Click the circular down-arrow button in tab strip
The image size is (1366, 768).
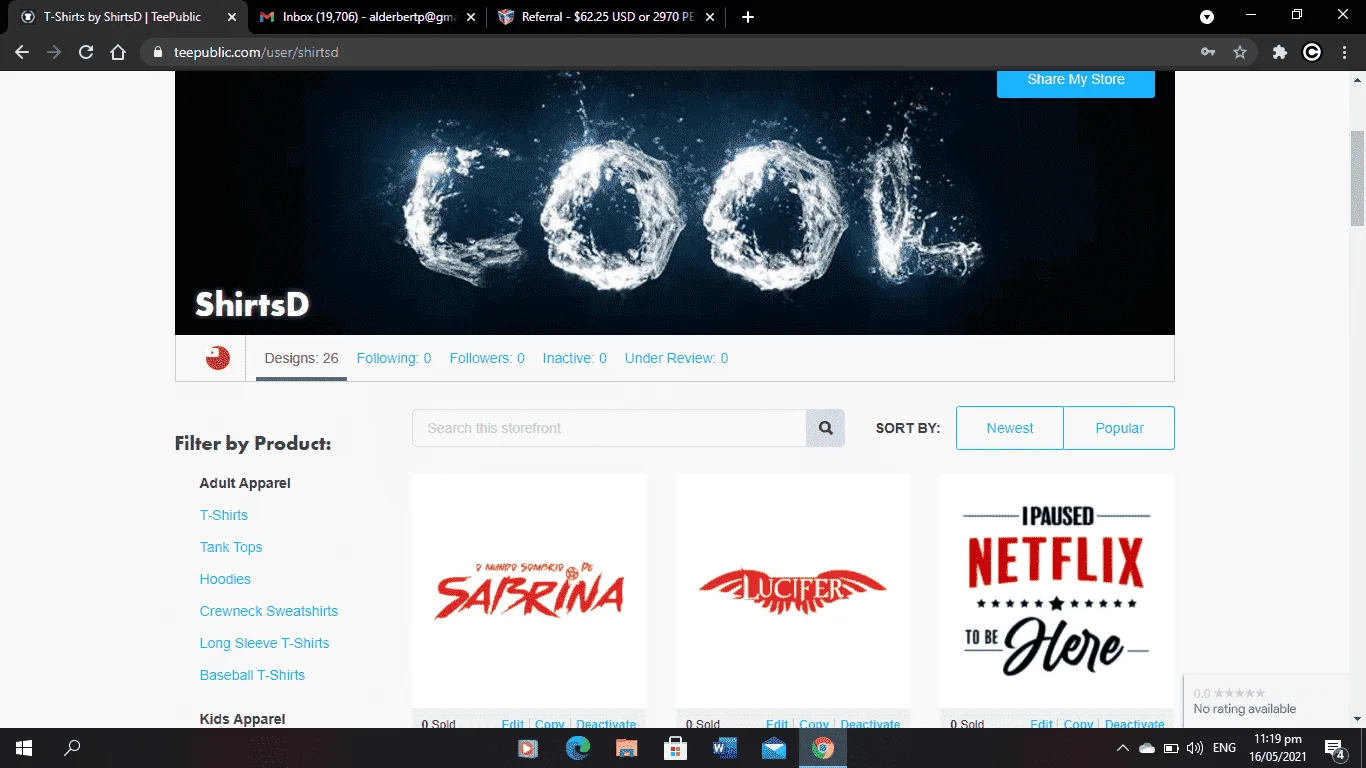[x=1207, y=17]
